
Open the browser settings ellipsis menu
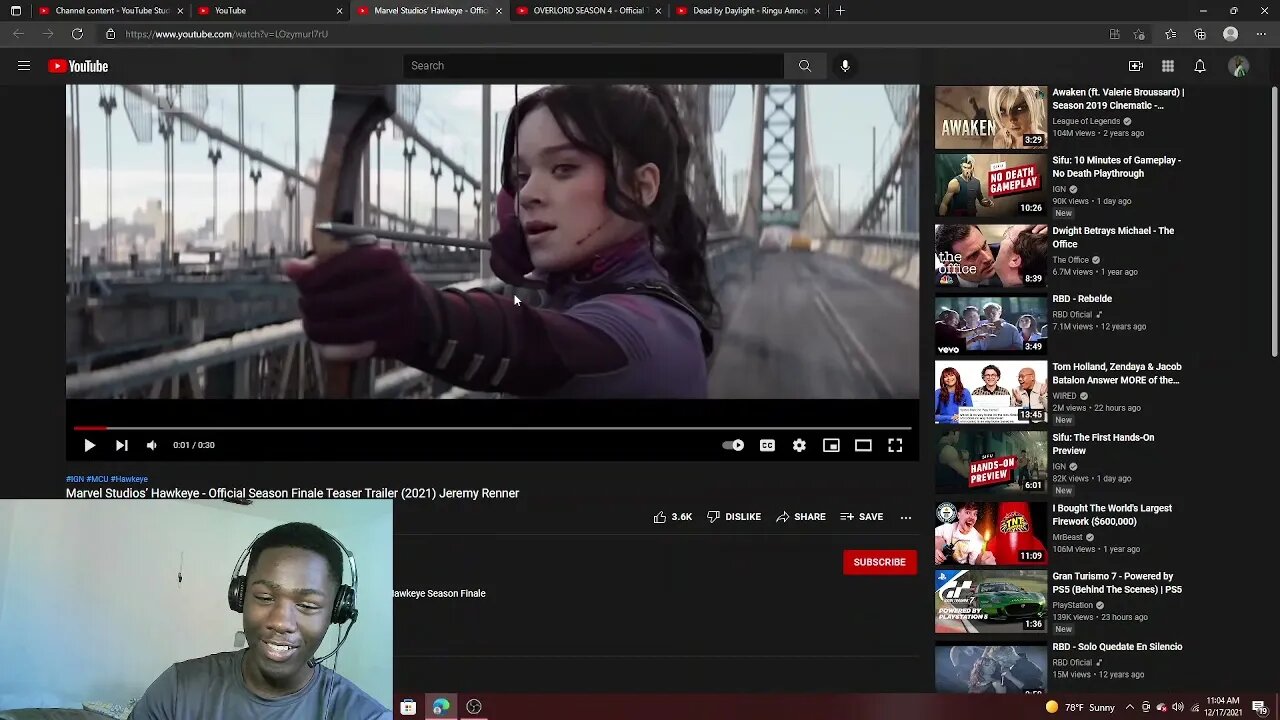pos(1259,34)
